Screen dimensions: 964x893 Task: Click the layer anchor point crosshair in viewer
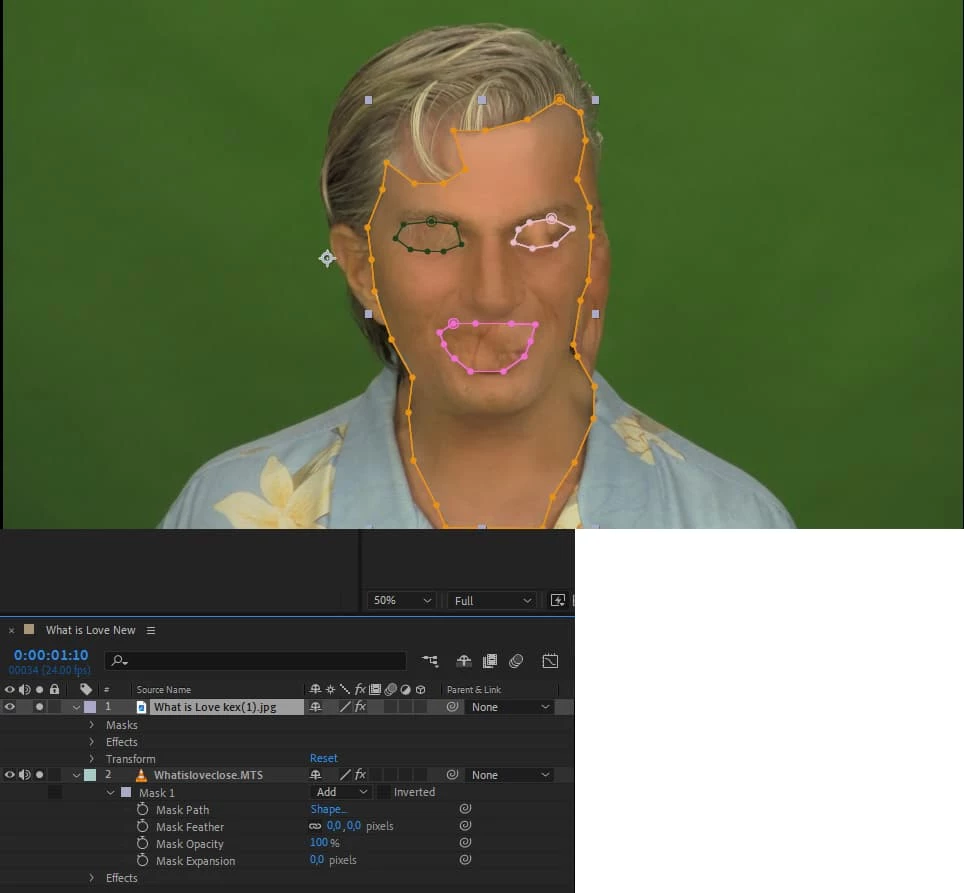click(327, 258)
